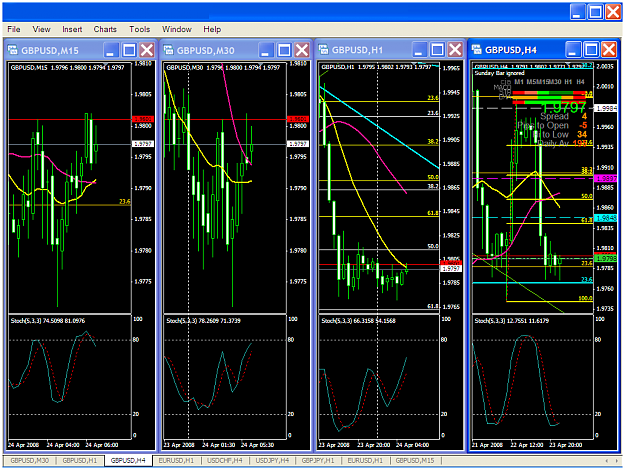Viewport: 625px width, 470px height.
Task: Switch to the GBPUSD,H1 bottom tab
Action: [x=80, y=460]
